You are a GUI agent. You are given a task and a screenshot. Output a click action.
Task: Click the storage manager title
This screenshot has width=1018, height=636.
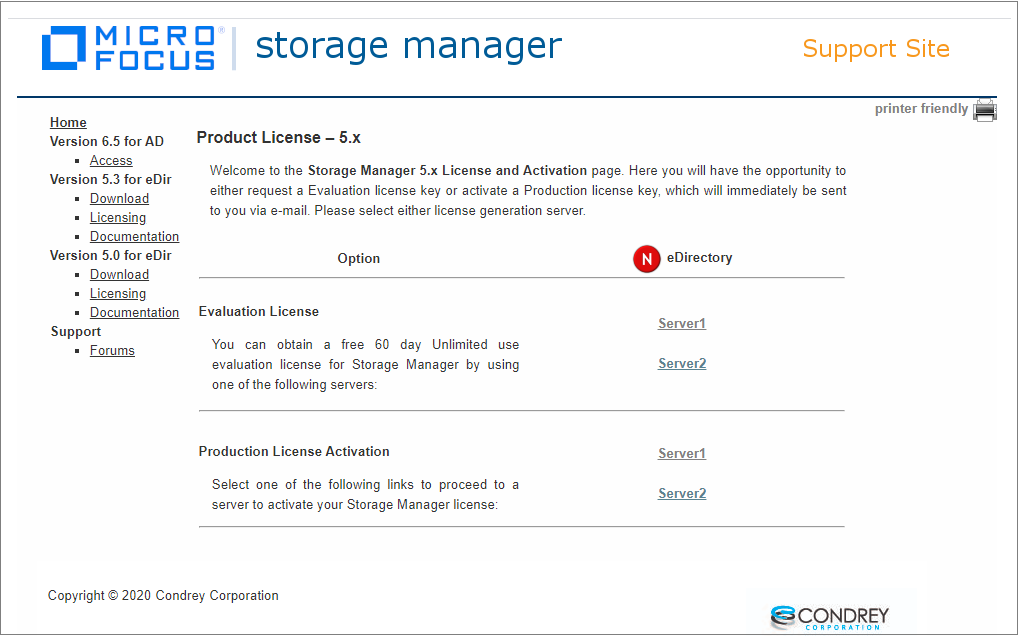pyautogui.click(x=408, y=46)
